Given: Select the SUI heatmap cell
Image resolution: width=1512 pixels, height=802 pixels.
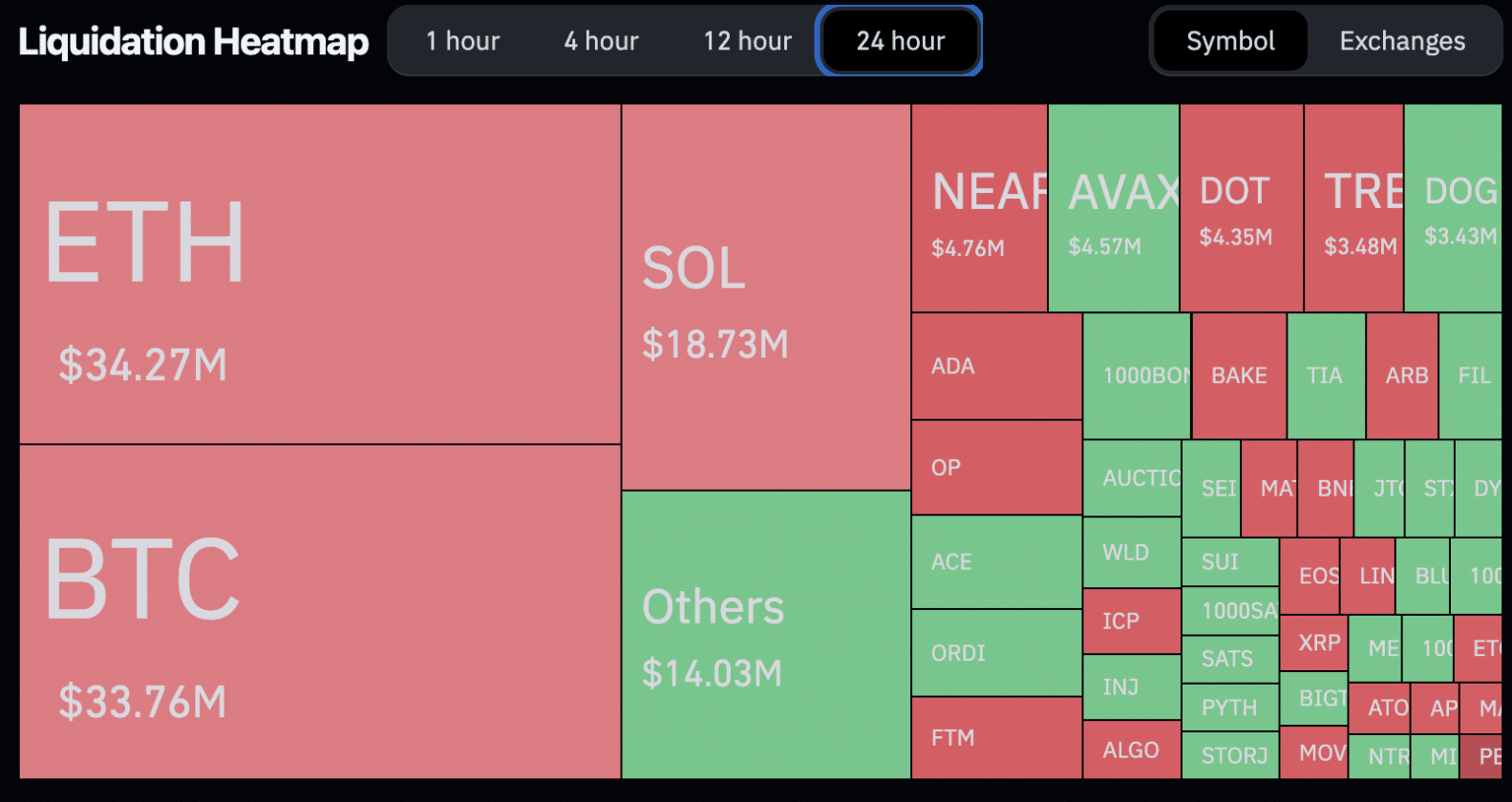Looking at the screenshot, I should (x=1230, y=562).
